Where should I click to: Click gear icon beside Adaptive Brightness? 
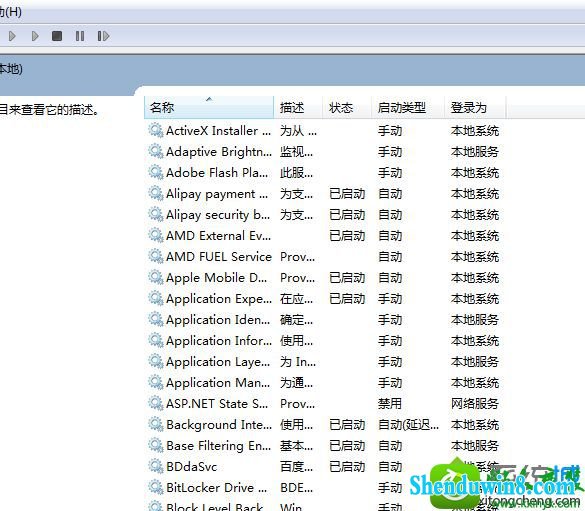156,151
